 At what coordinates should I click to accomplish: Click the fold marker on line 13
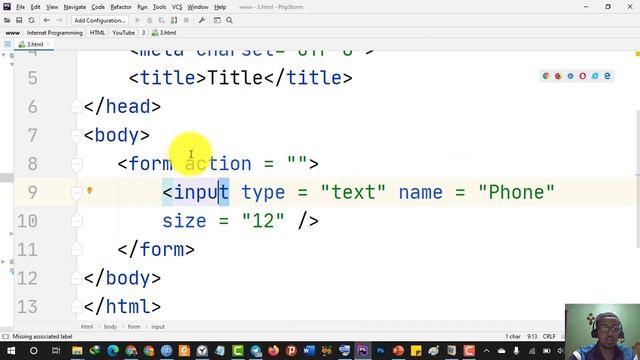77,307
